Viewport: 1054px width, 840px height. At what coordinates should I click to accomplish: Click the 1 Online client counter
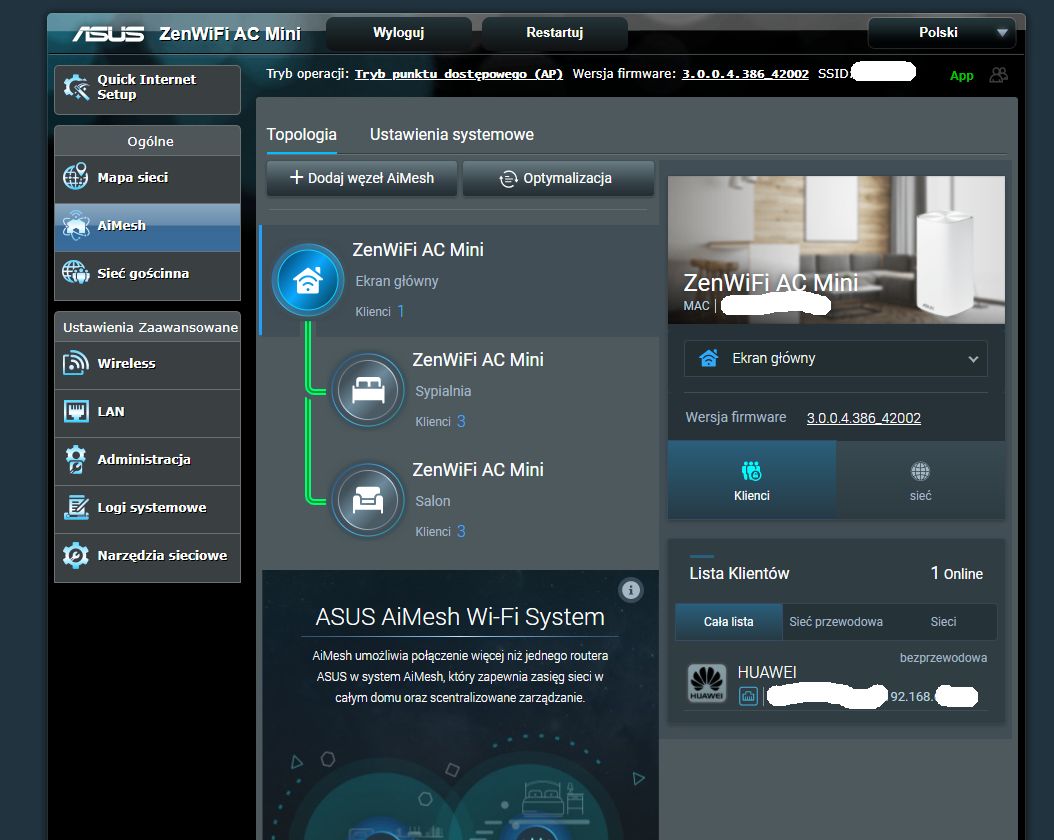pyautogui.click(x=957, y=573)
